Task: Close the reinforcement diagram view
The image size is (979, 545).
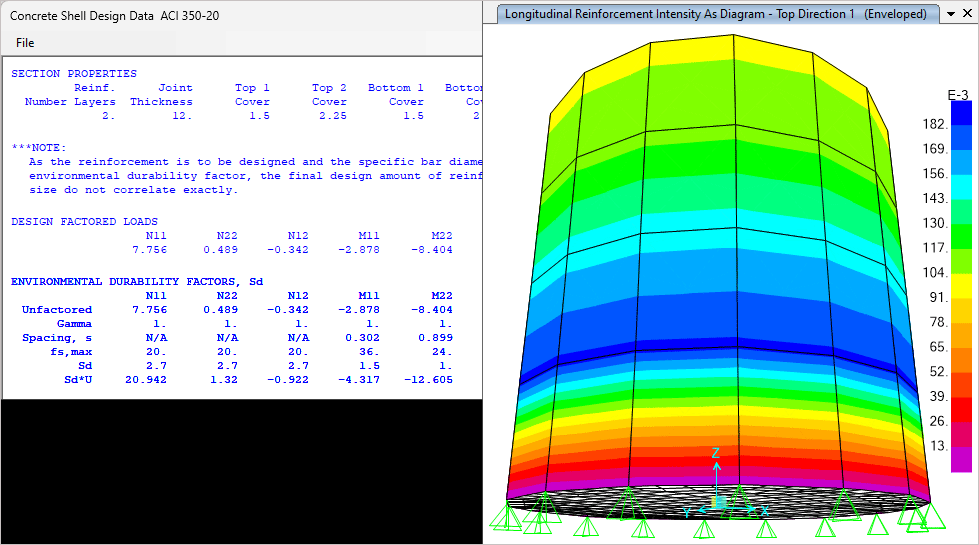Action: point(967,15)
